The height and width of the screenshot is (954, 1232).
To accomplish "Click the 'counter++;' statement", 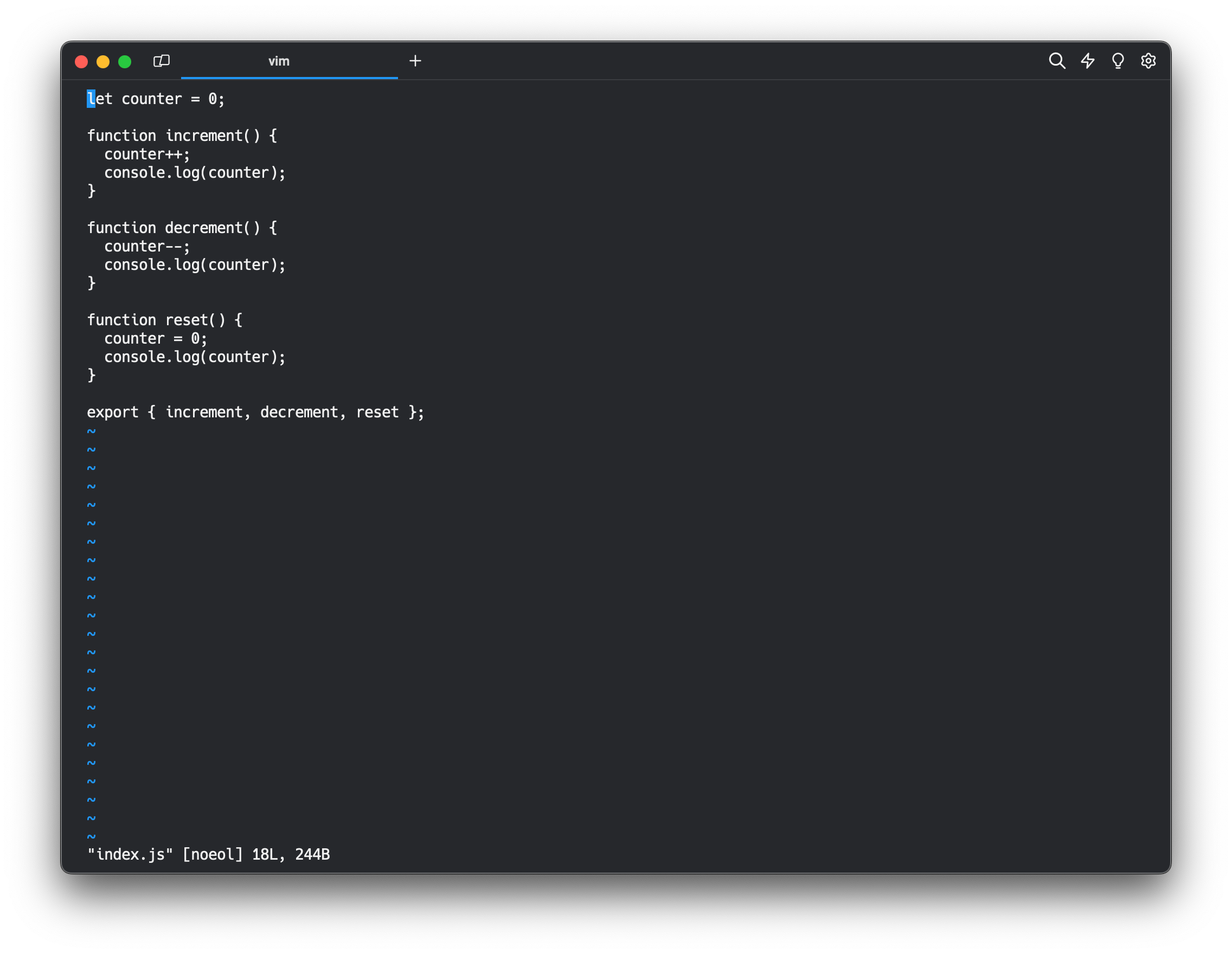I will click(146, 154).
